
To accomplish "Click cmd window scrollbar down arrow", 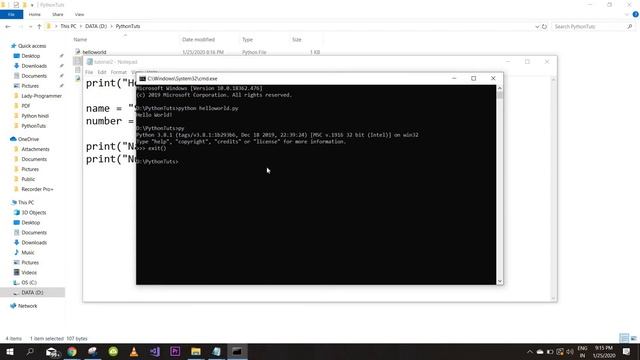I will (x=500, y=281).
